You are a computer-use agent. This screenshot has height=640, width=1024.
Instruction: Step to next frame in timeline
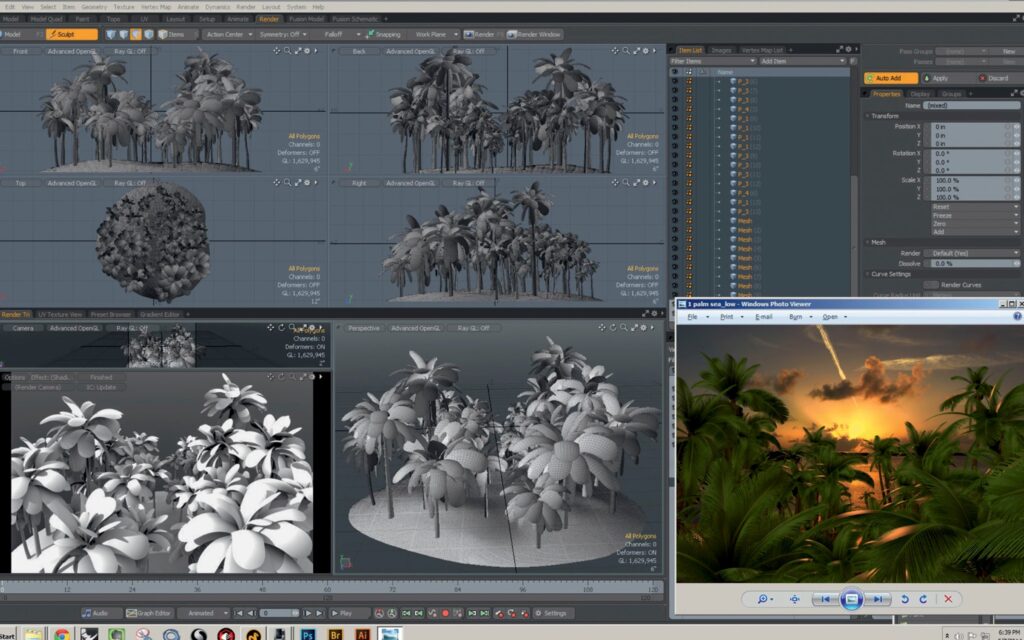coord(308,613)
